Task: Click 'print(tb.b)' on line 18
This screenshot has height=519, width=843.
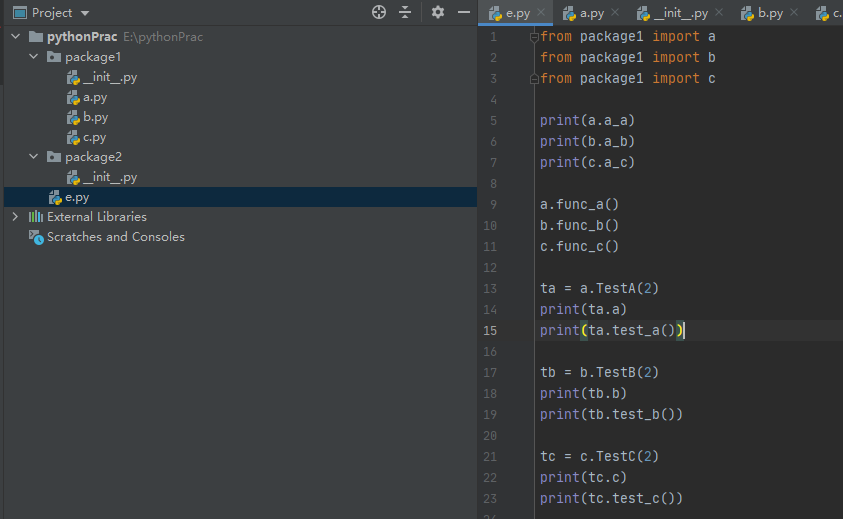Action: pos(583,393)
